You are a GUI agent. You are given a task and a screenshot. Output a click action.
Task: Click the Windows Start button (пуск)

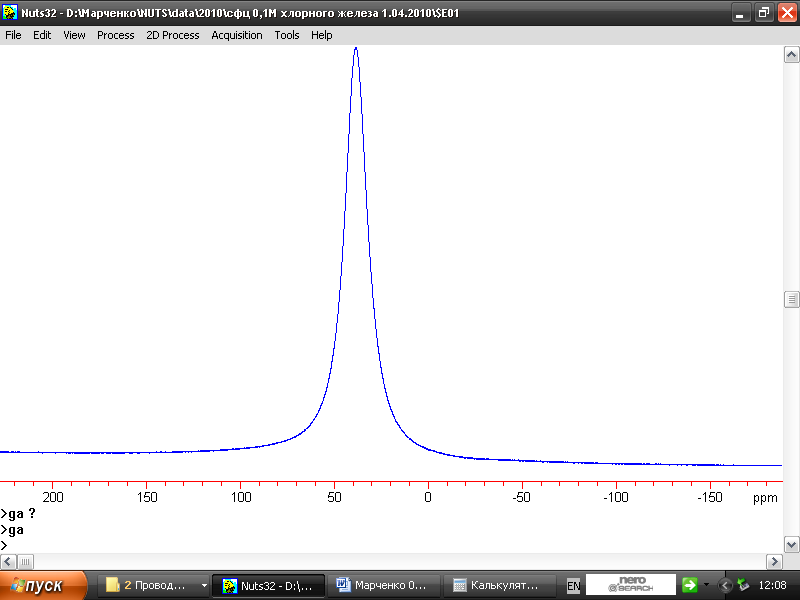pos(43,585)
